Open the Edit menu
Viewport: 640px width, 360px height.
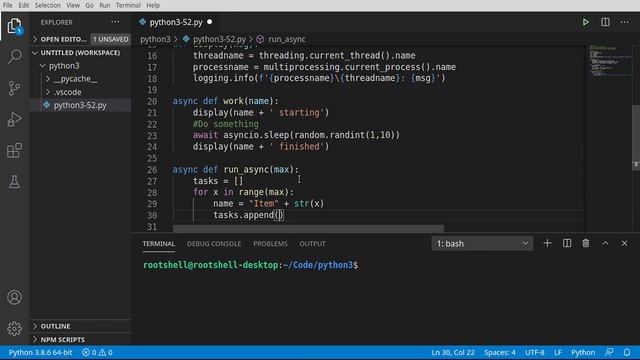(23, 5)
